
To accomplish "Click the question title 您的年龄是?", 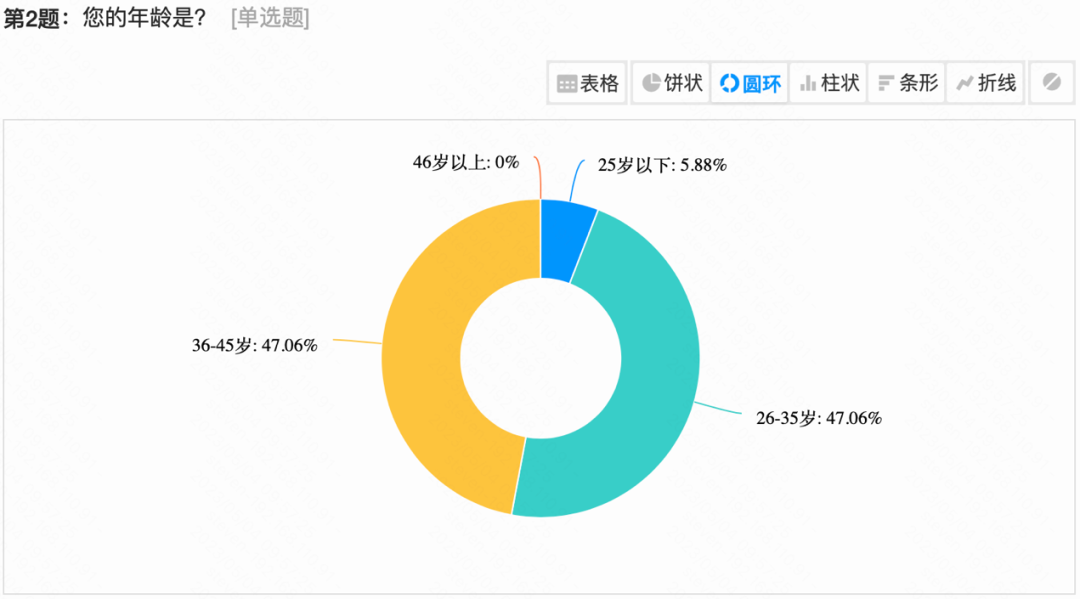I will click(145, 17).
